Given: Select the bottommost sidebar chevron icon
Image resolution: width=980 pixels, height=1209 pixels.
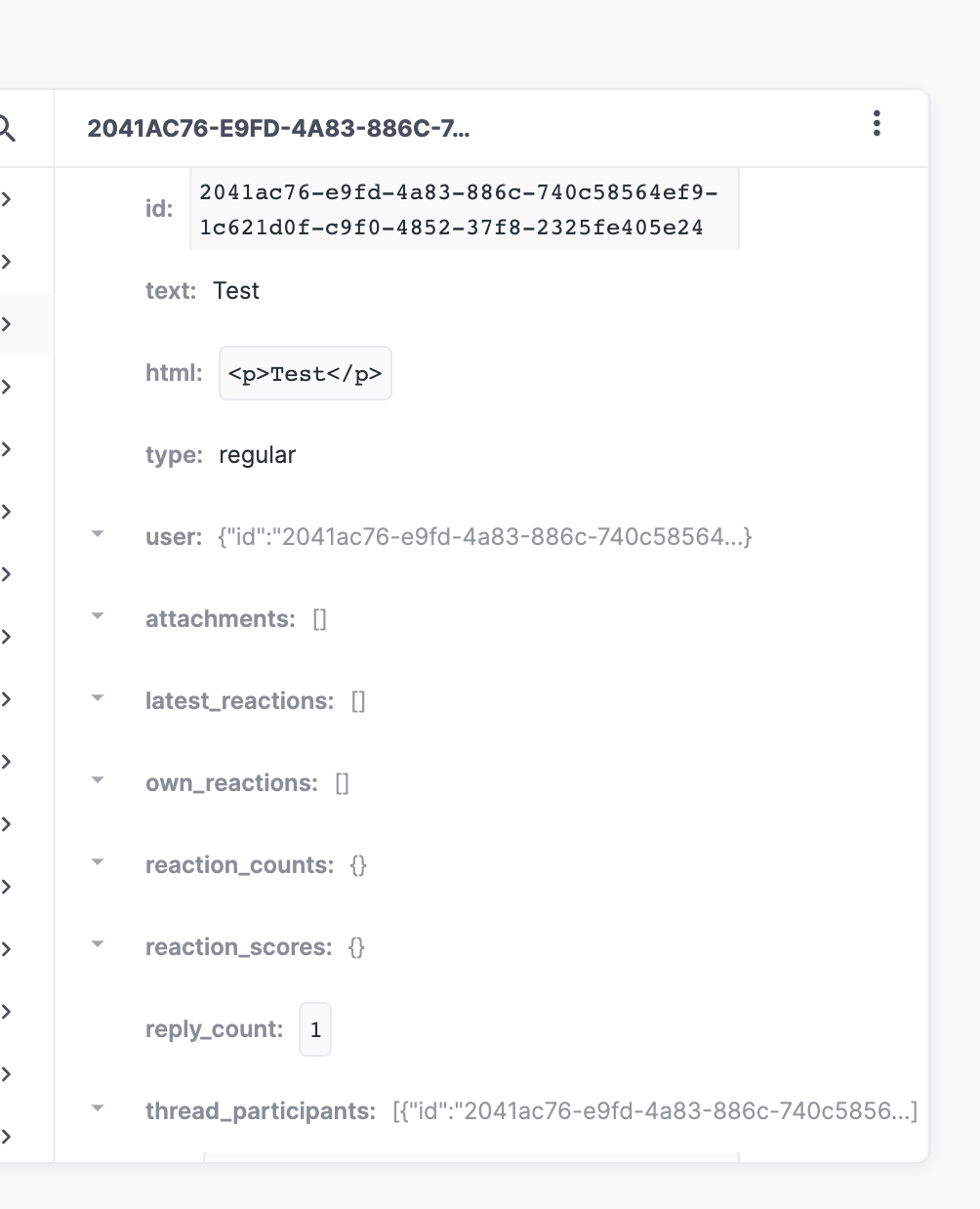Looking at the screenshot, I should 8,1136.
